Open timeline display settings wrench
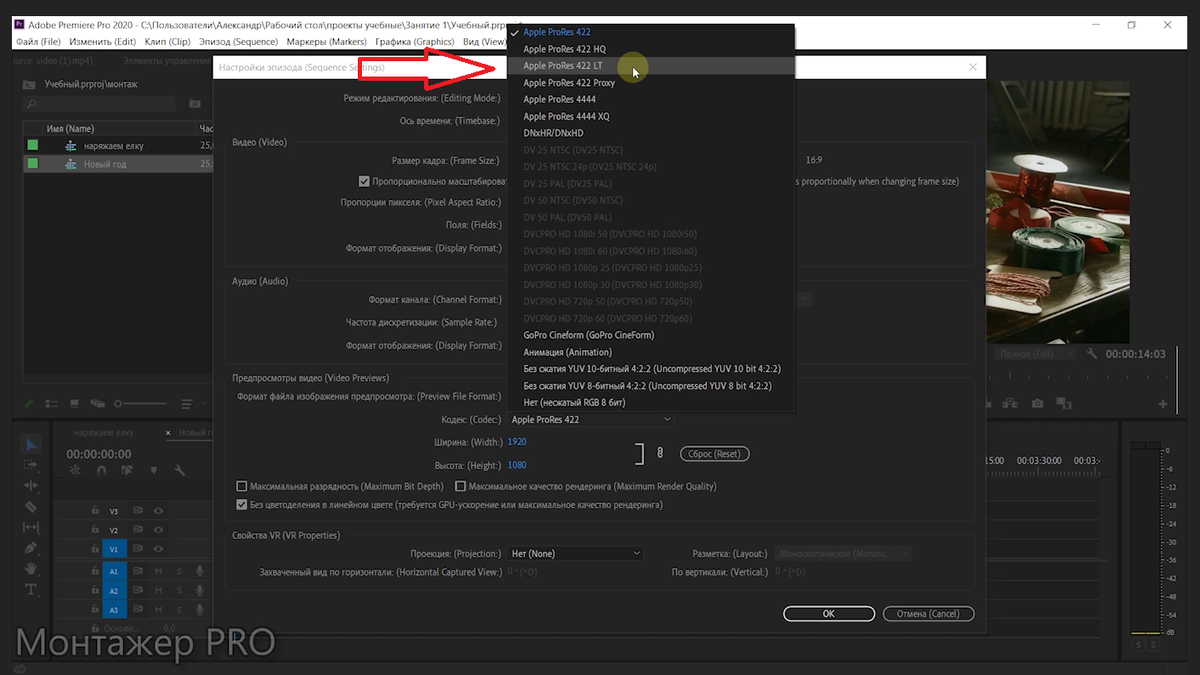This screenshot has height=675, width=1200. click(x=180, y=470)
